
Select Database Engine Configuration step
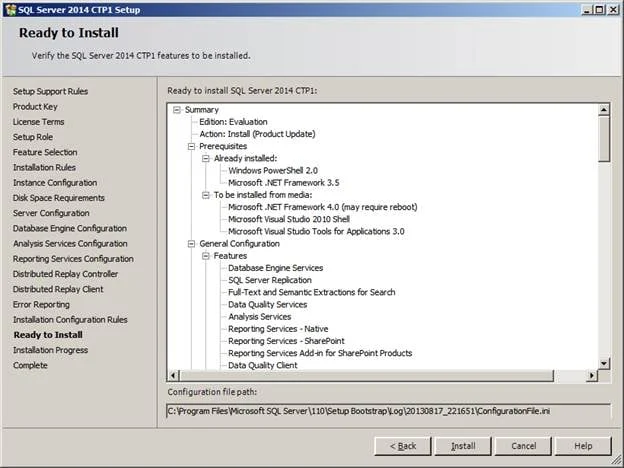[70, 228]
